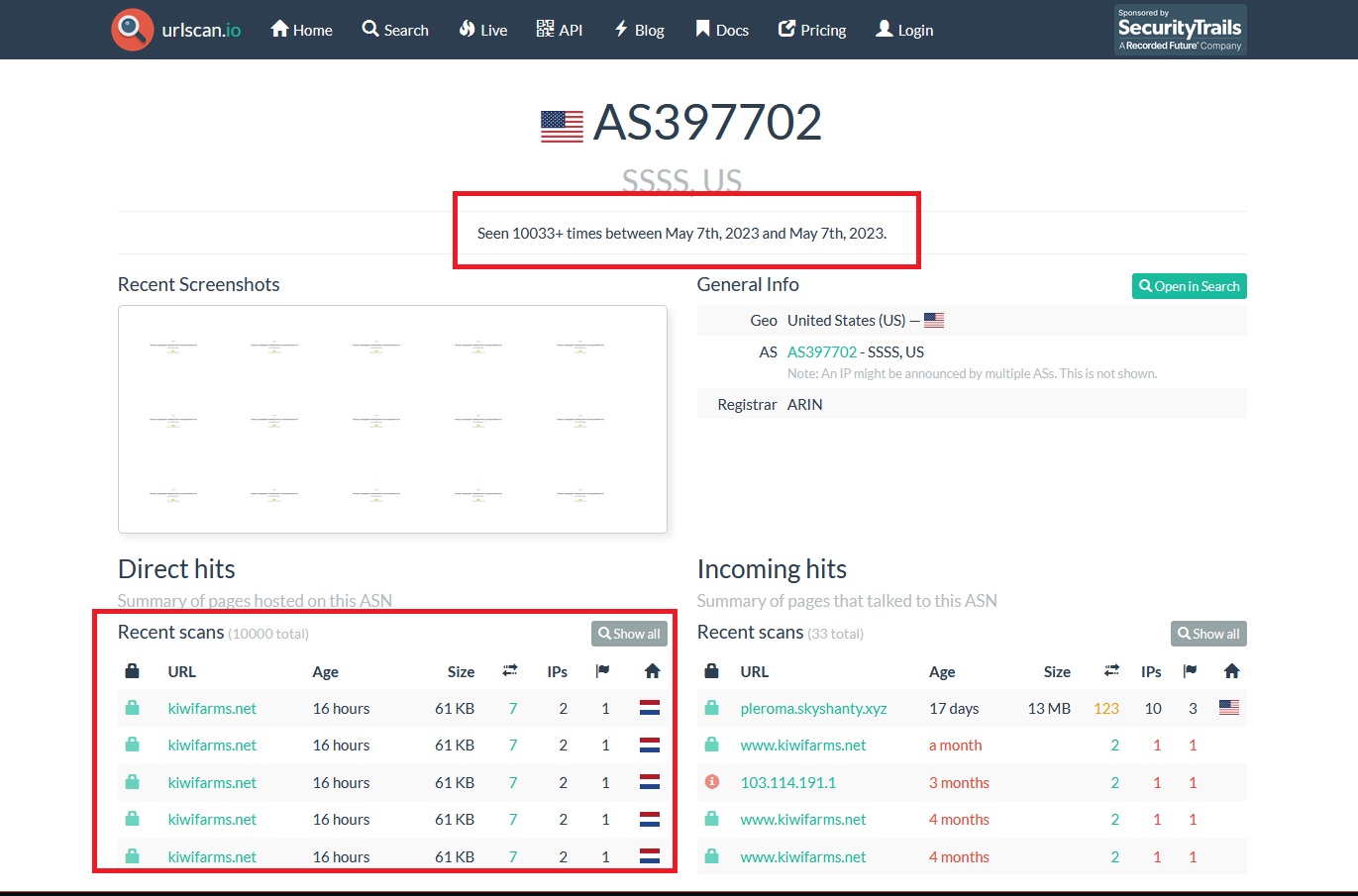Screen dimensions: 1358x896
Task: Click lock column icon in Direct hits table
Action: point(132,671)
